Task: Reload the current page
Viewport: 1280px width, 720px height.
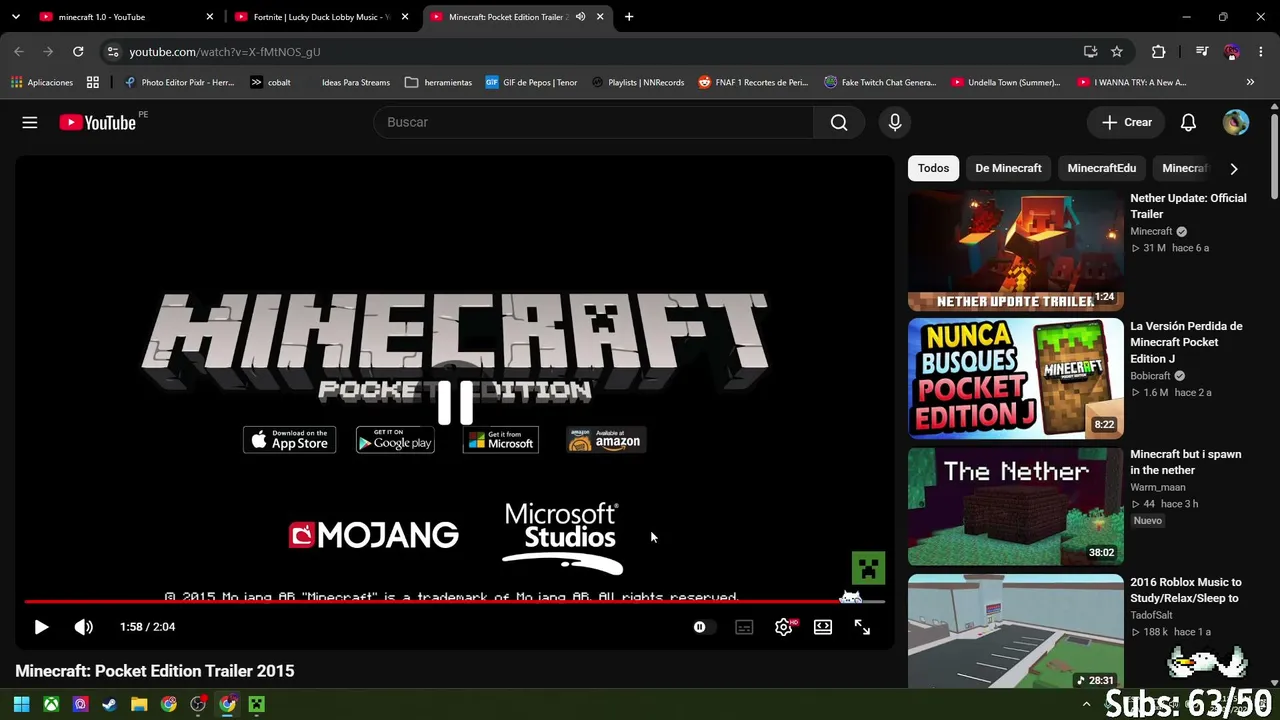Action: (x=78, y=52)
